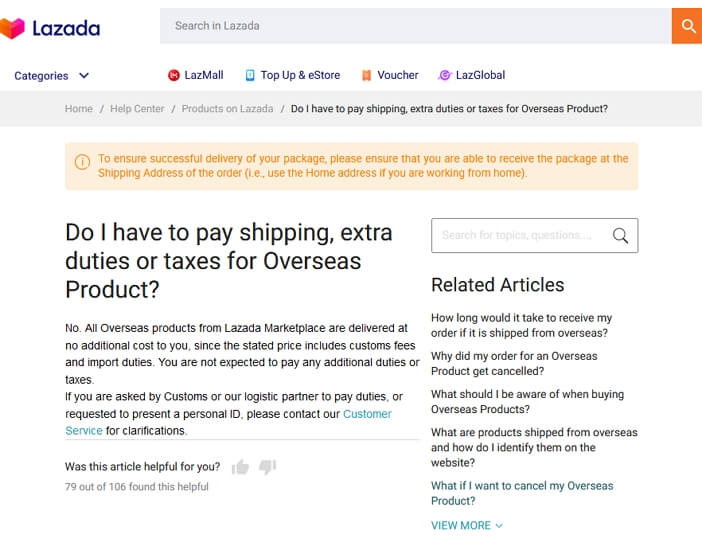702x546 pixels.
Task: Open the Top Up & eStore menu item
Action: tap(293, 75)
